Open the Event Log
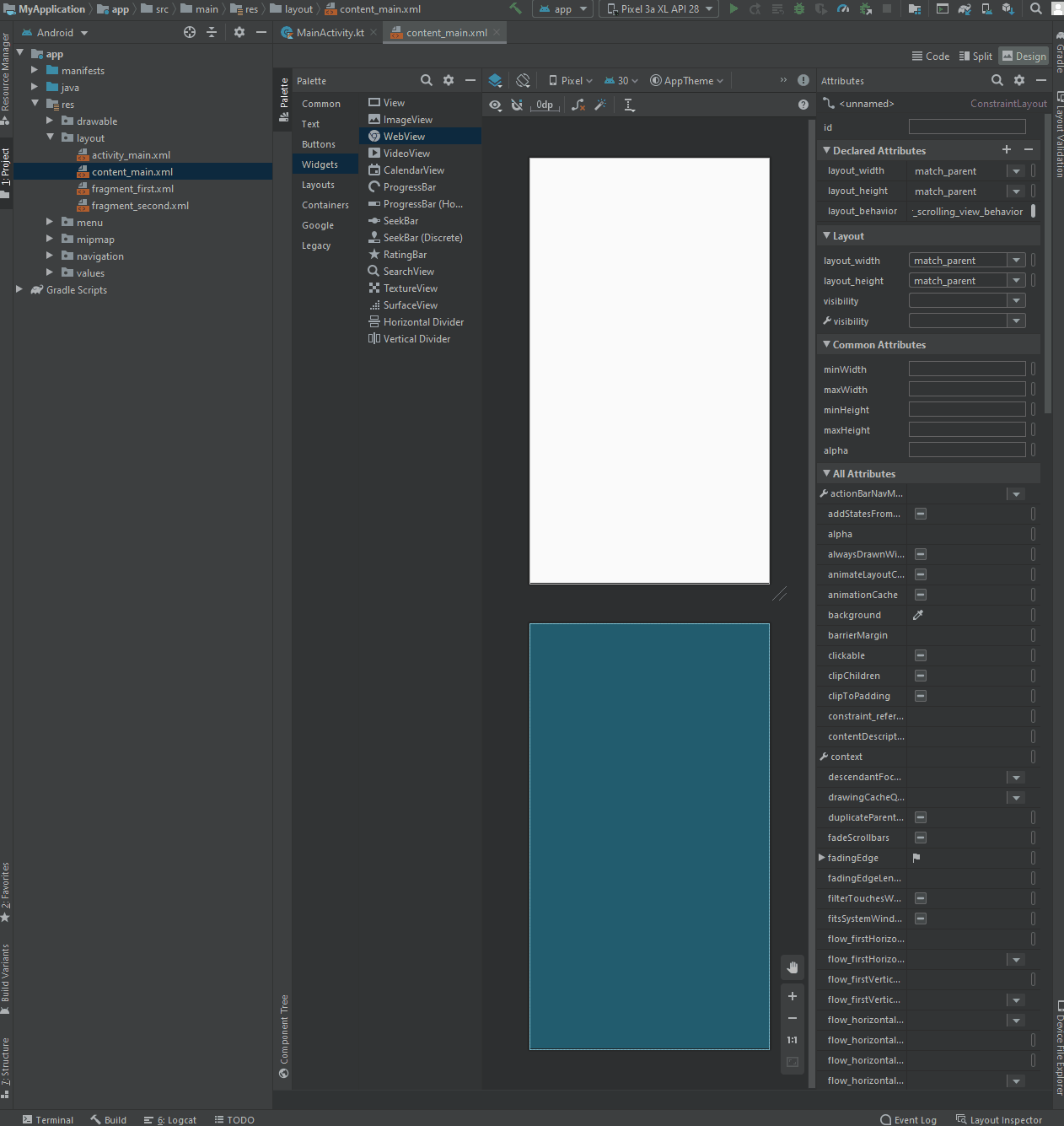 [x=908, y=1119]
